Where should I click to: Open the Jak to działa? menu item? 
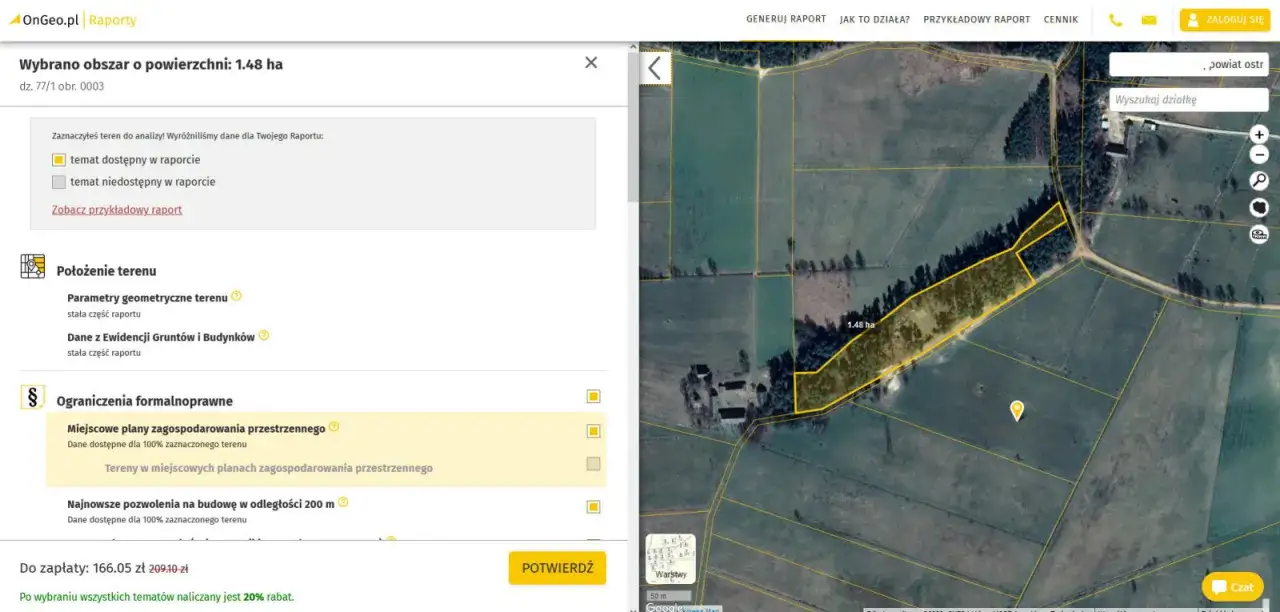(x=874, y=20)
